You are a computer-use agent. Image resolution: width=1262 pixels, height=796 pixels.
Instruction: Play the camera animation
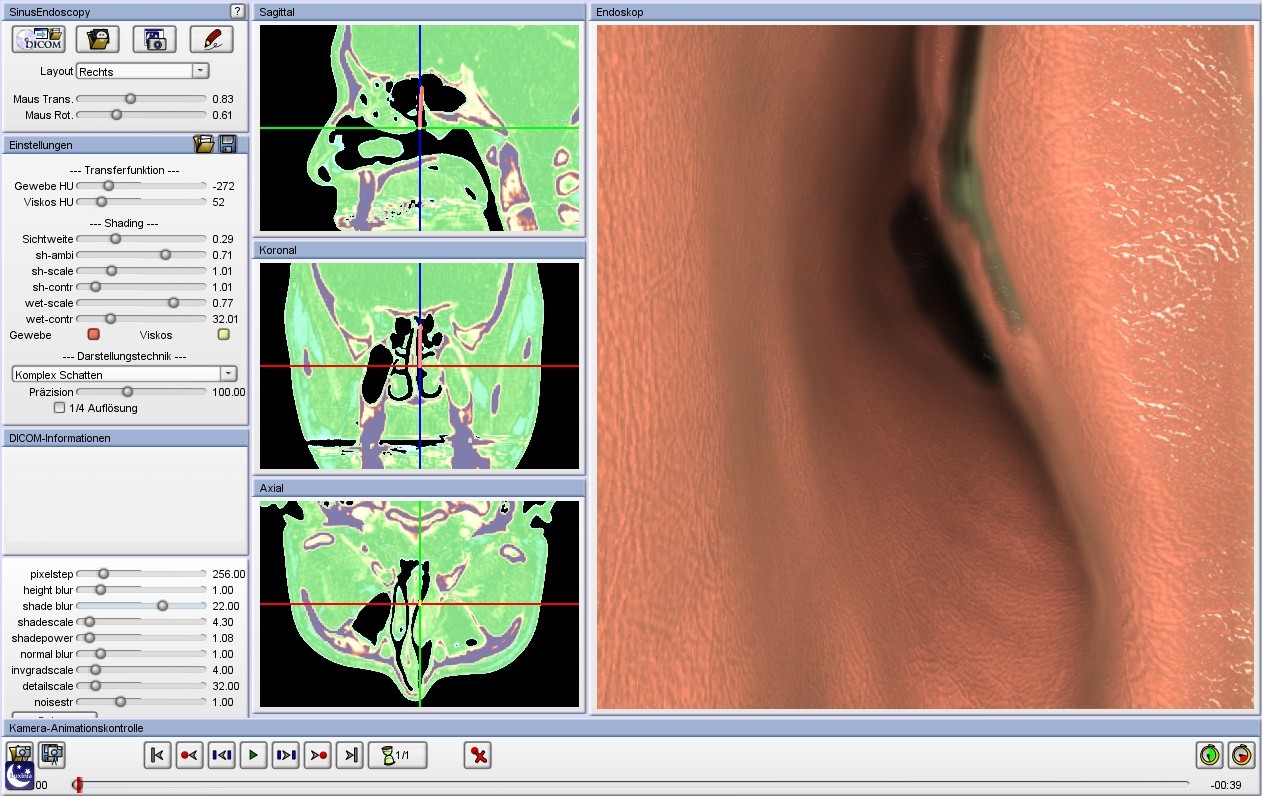tap(254, 755)
